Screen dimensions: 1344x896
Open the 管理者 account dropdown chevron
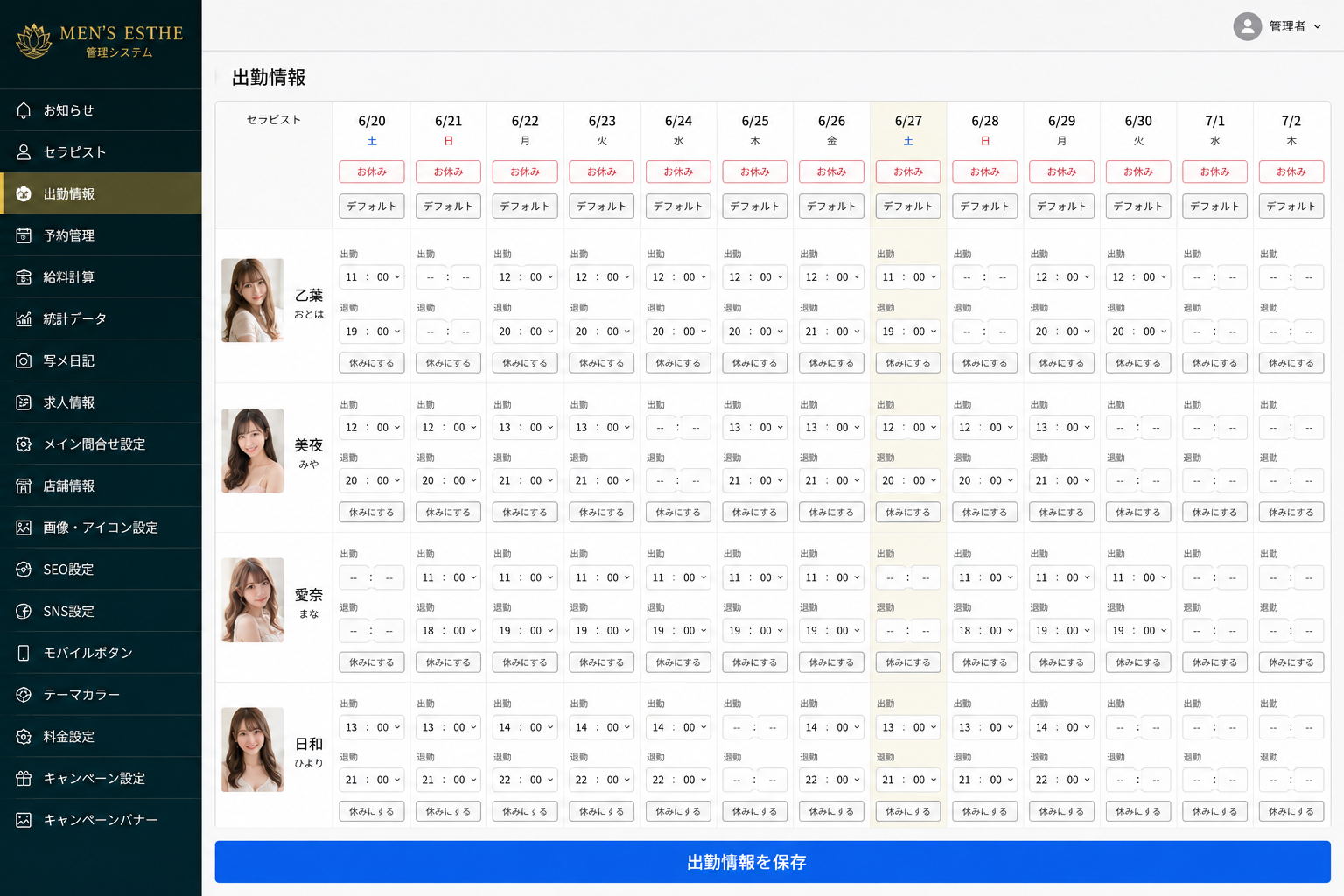[1317, 26]
